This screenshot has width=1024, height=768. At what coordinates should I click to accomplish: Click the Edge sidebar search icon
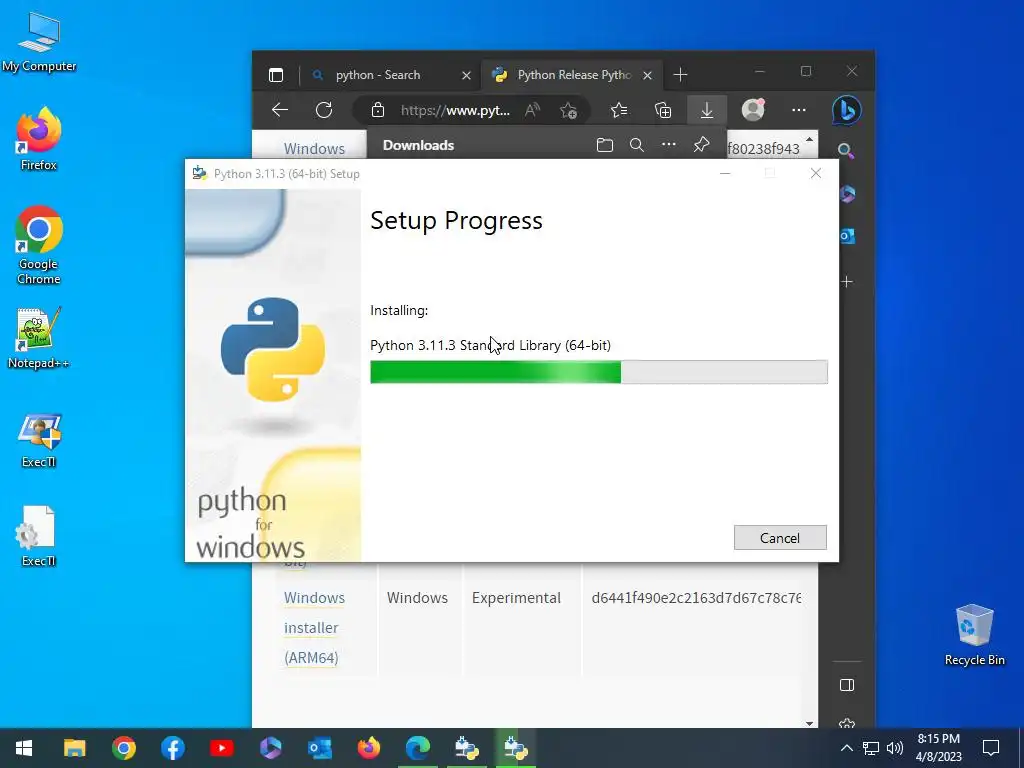click(x=846, y=152)
